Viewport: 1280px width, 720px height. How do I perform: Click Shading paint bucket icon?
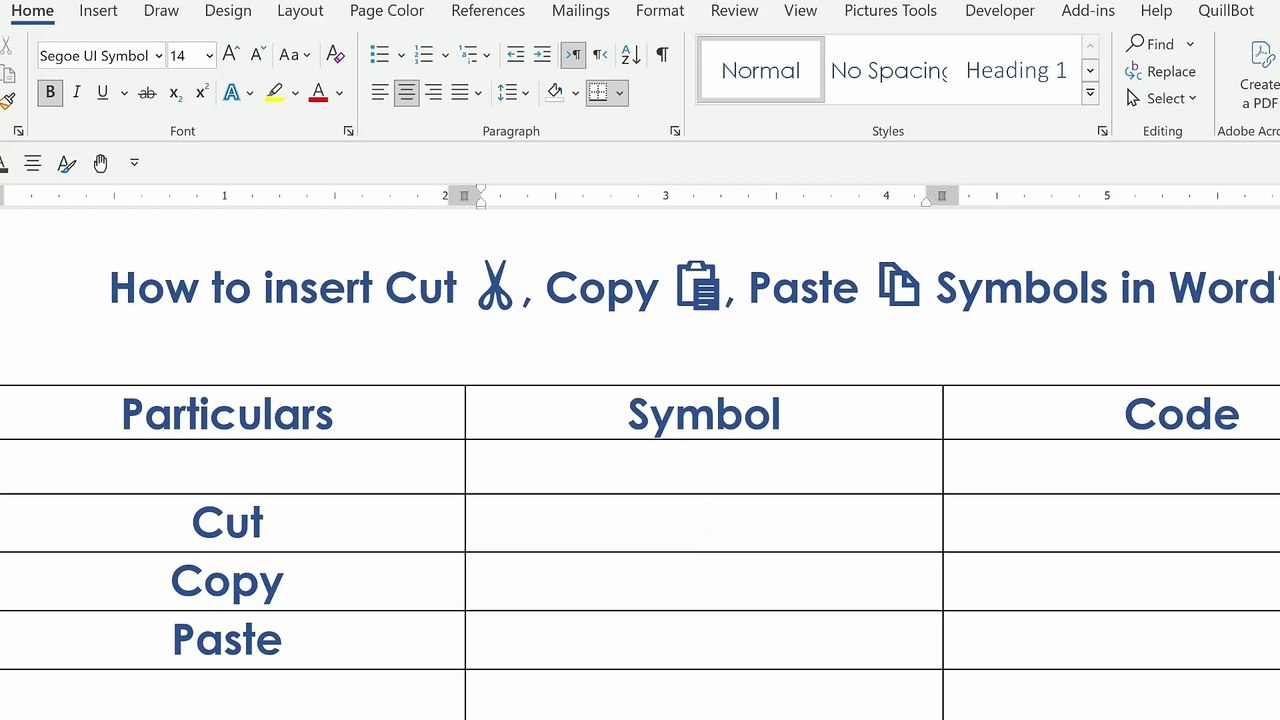tap(555, 93)
